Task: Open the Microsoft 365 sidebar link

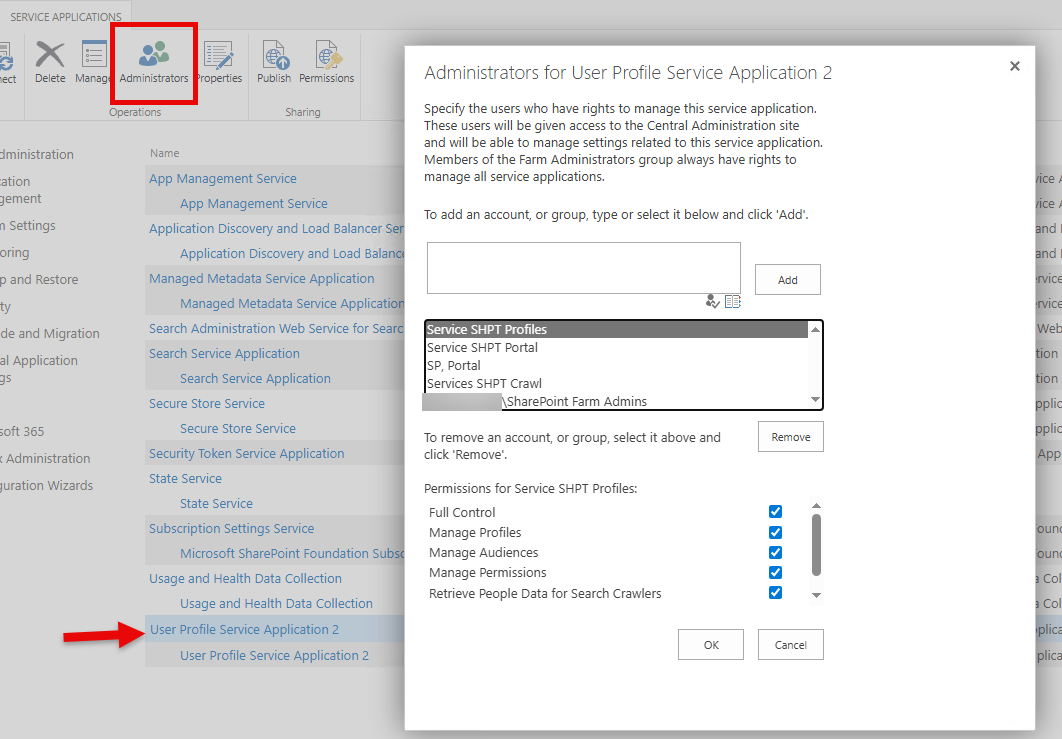Action: [22, 431]
